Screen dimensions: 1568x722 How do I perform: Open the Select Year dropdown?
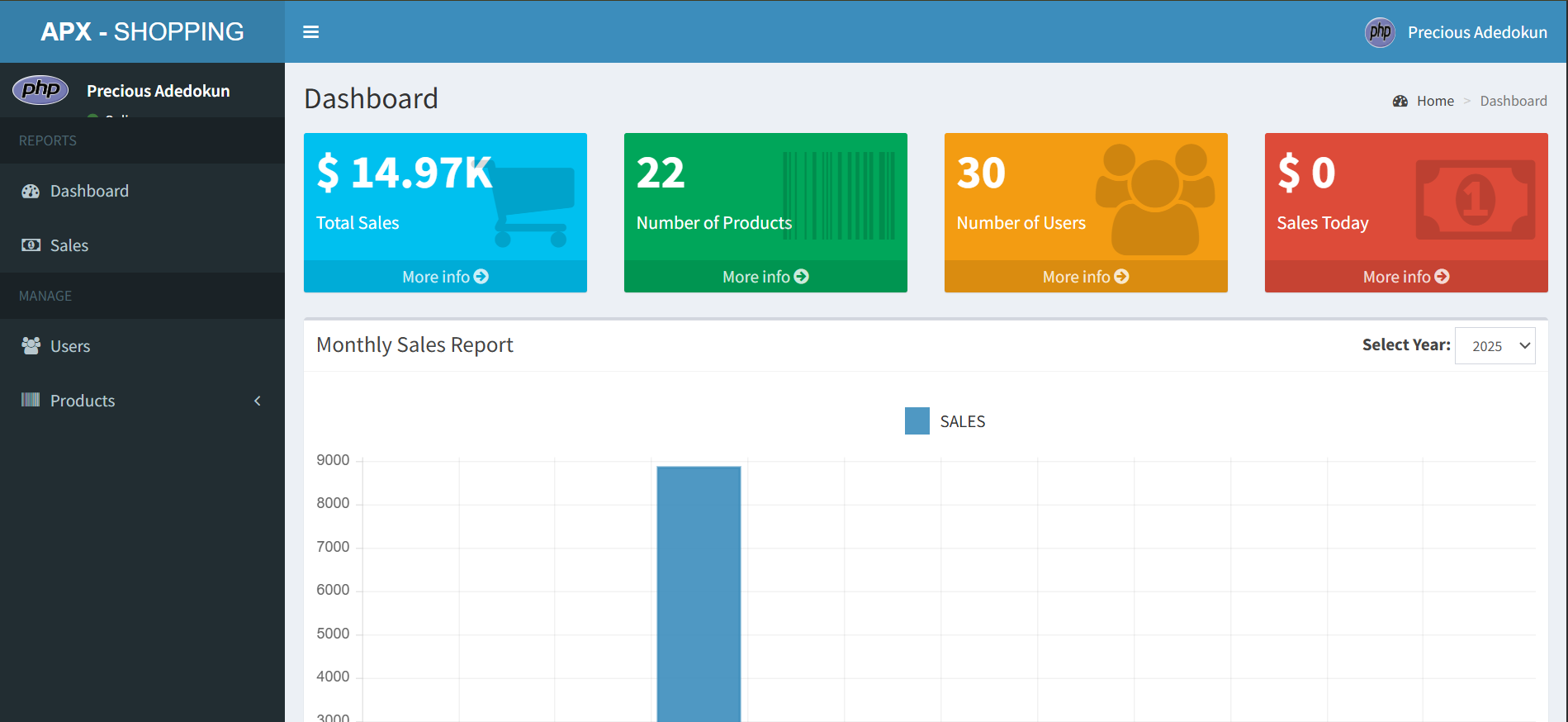click(1495, 346)
